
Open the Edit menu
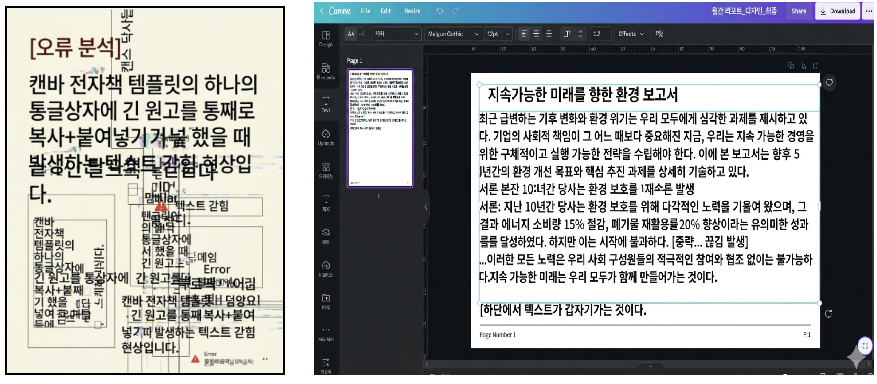click(x=385, y=11)
